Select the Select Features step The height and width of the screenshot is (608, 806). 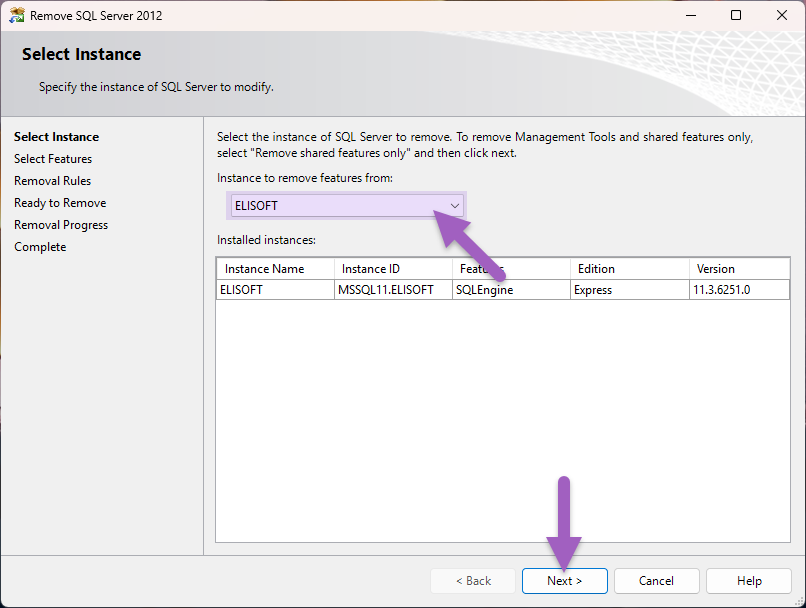click(53, 159)
